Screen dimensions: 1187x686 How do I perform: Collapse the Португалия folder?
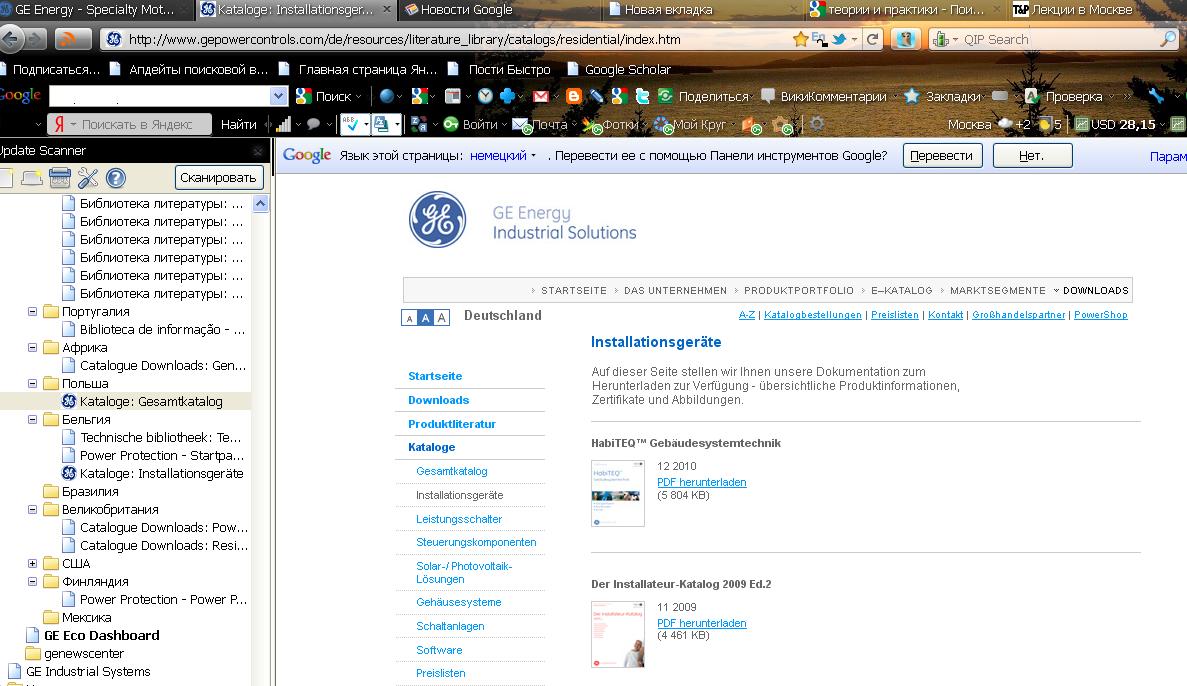click(33, 311)
